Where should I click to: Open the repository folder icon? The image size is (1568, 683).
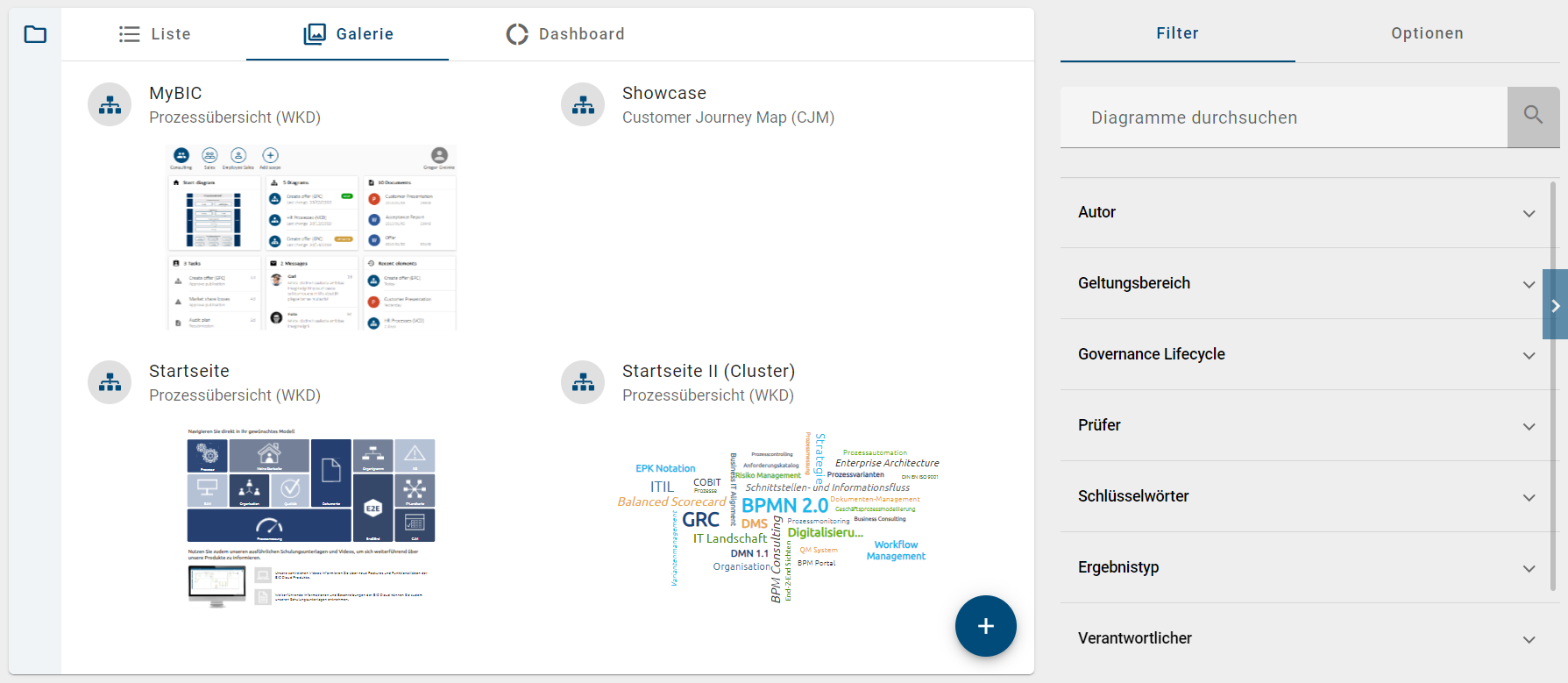pyautogui.click(x=35, y=34)
